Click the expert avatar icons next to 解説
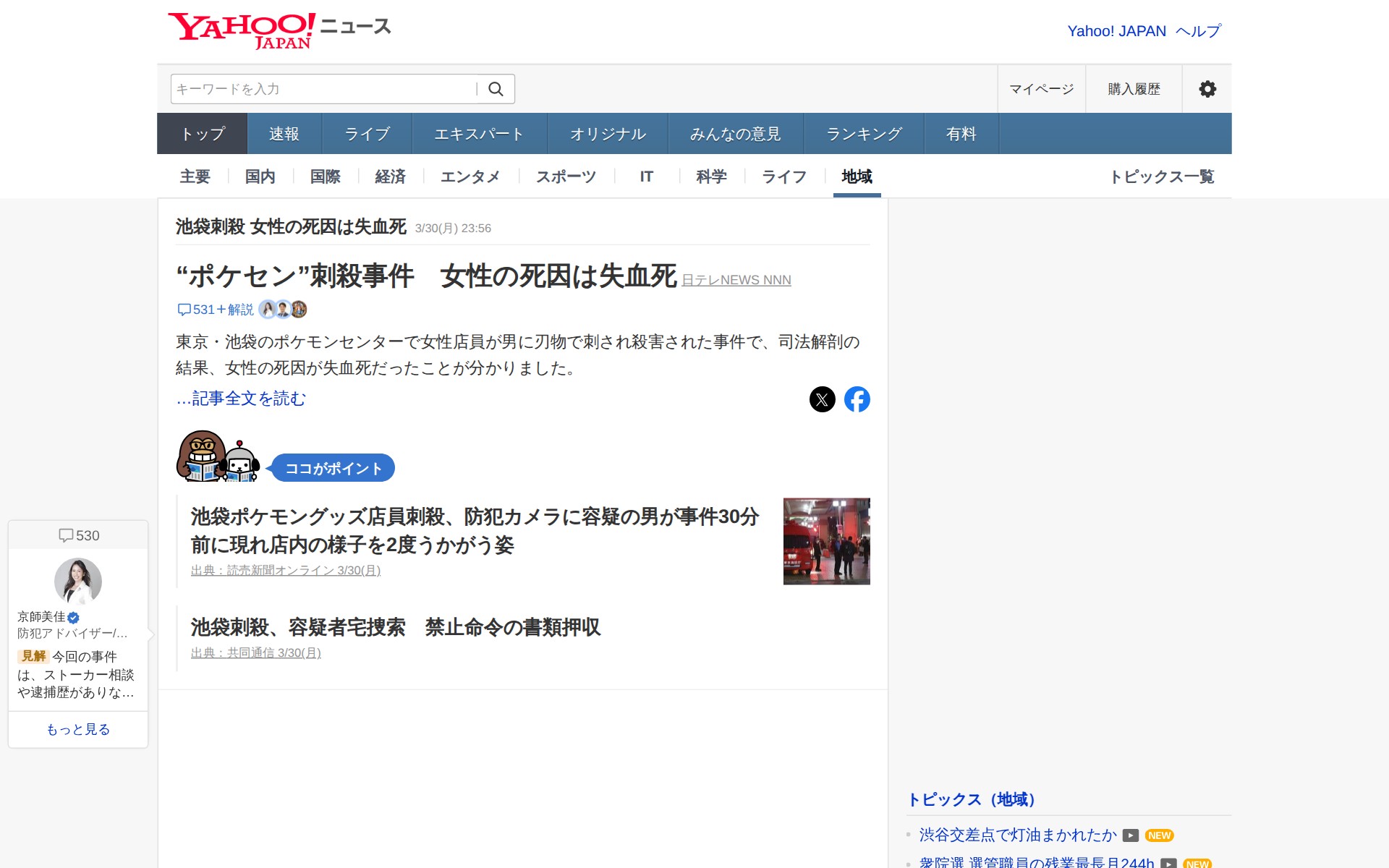 [x=285, y=310]
